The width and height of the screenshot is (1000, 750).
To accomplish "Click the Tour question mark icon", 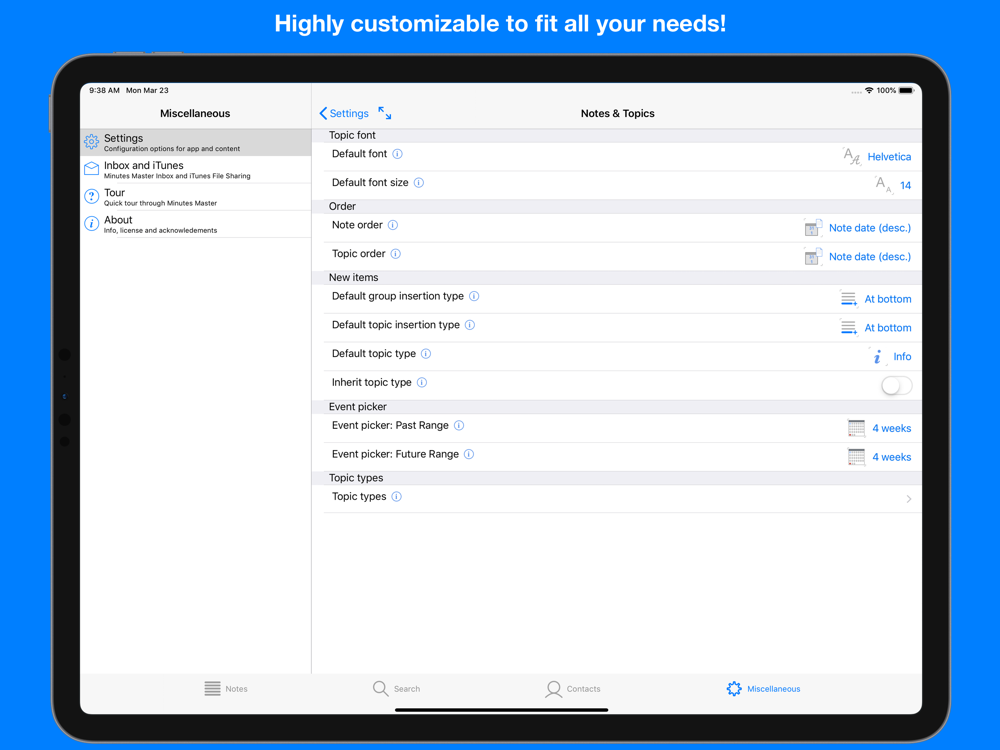I will [x=92, y=196].
